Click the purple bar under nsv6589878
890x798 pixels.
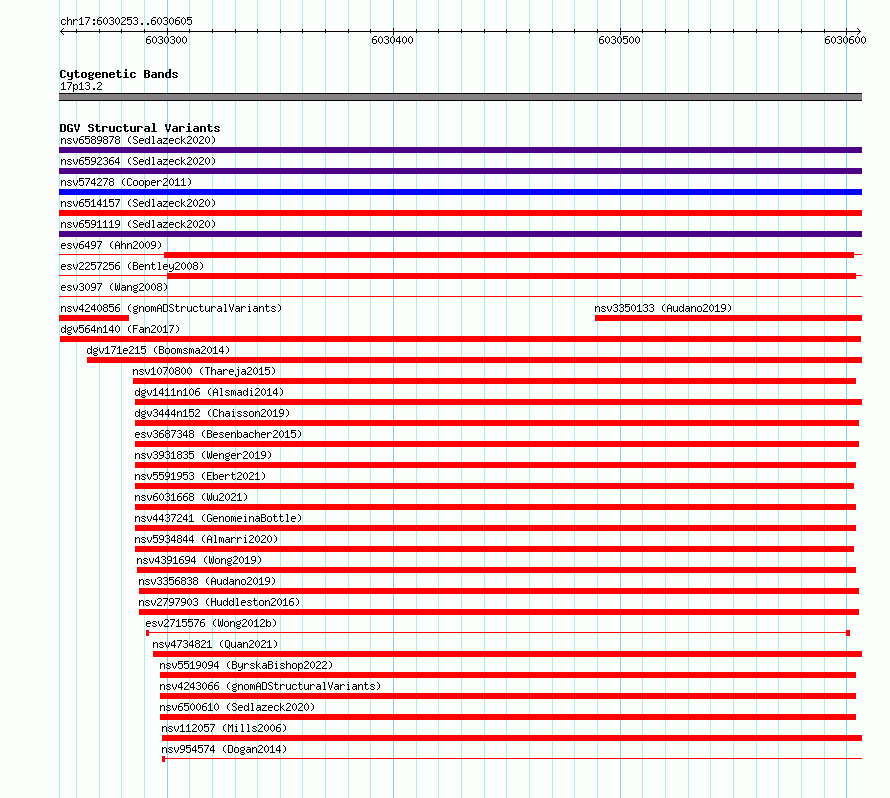(460, 150)
